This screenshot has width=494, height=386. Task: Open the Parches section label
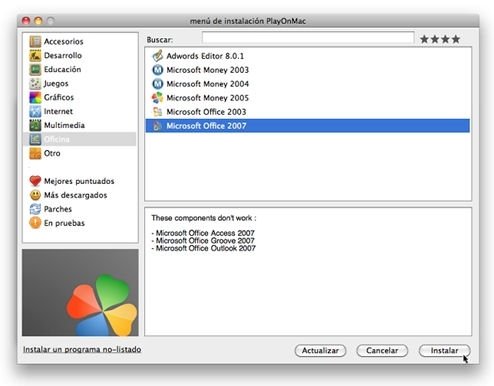click(x=58, y=209)
